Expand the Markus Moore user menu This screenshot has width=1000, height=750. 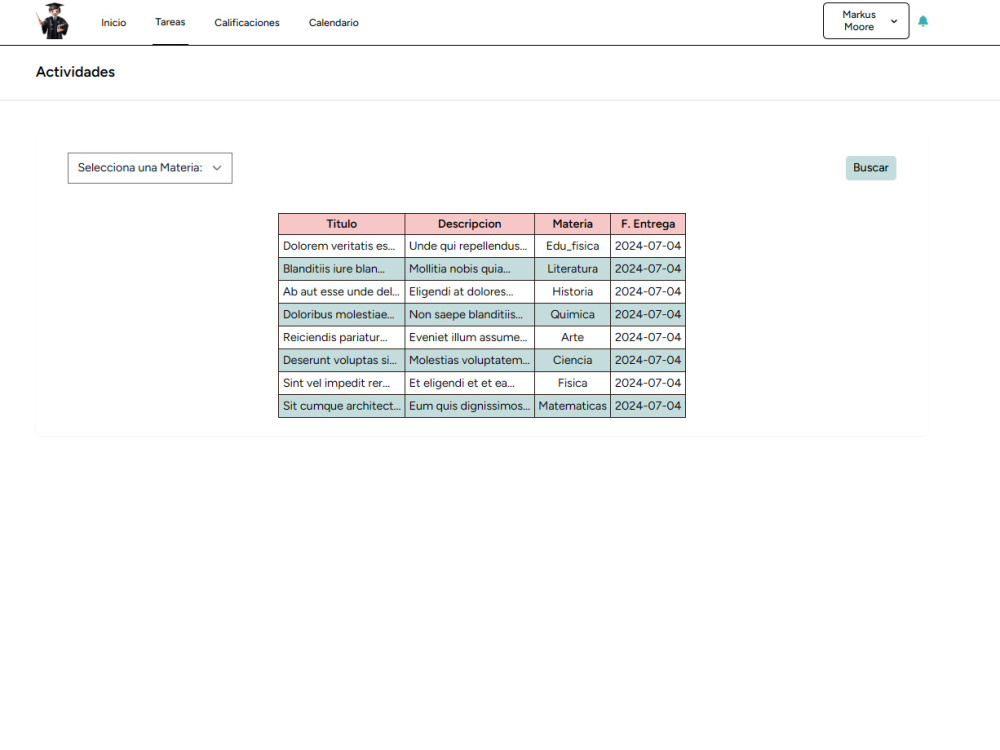(865, 20)
